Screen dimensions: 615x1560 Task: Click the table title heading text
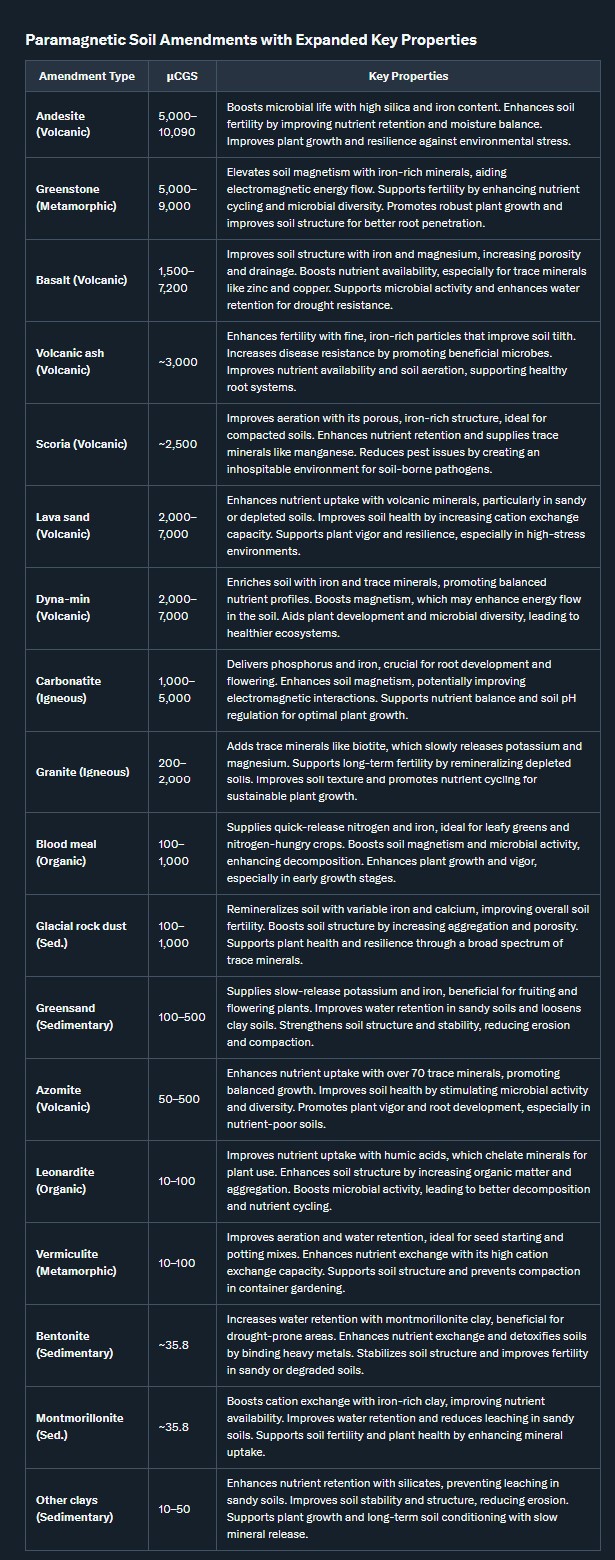250,40
